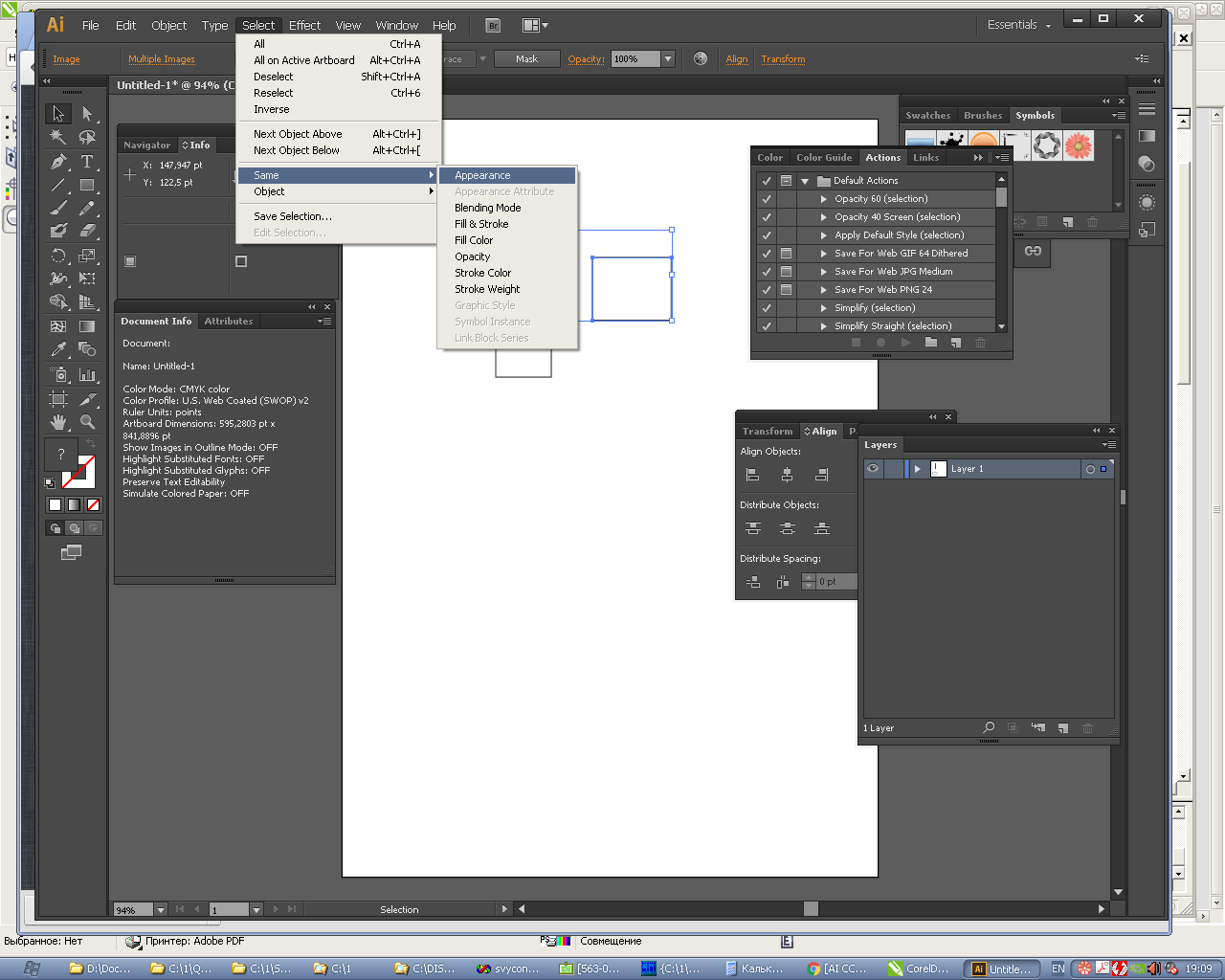Click Horizontal Align Center in Align panel

coord(787,475)
